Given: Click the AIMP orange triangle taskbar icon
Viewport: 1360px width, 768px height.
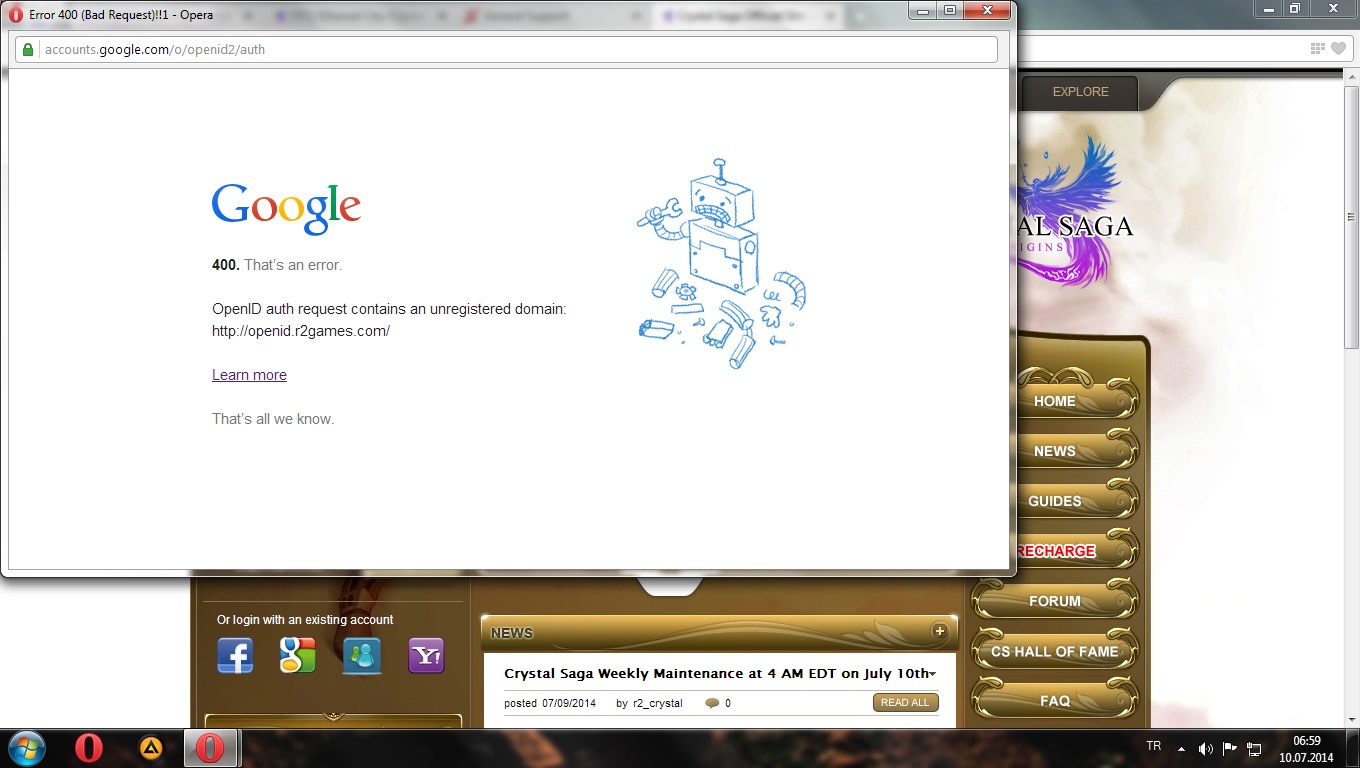Looking at the screenshot, I should (x=151, y=748).
